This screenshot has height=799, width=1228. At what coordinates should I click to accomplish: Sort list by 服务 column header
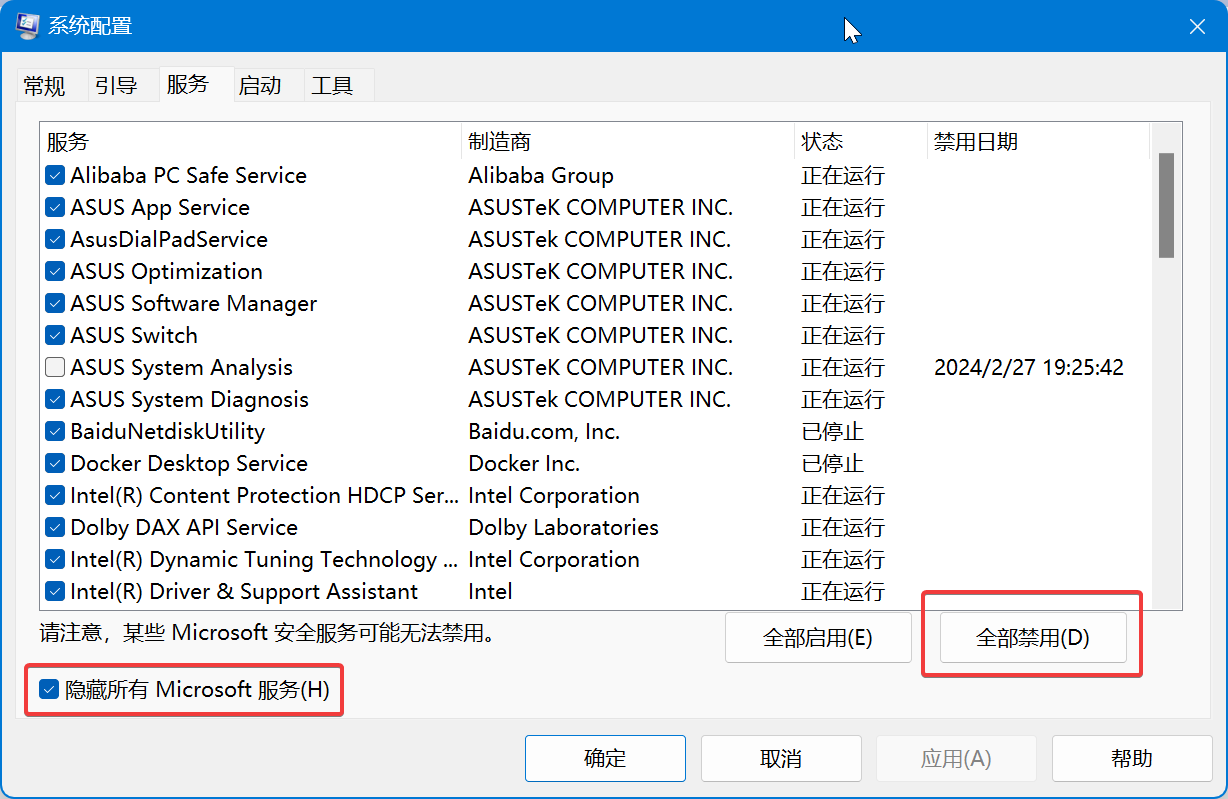[251, 142]
